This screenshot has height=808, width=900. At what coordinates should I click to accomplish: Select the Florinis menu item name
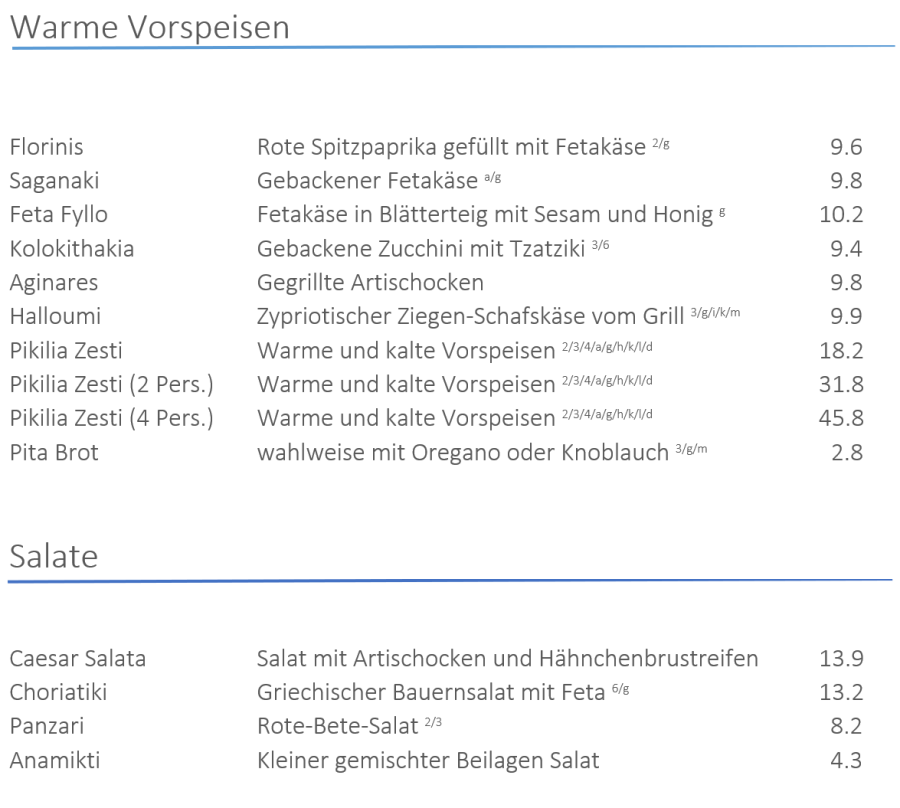(46, 147)
